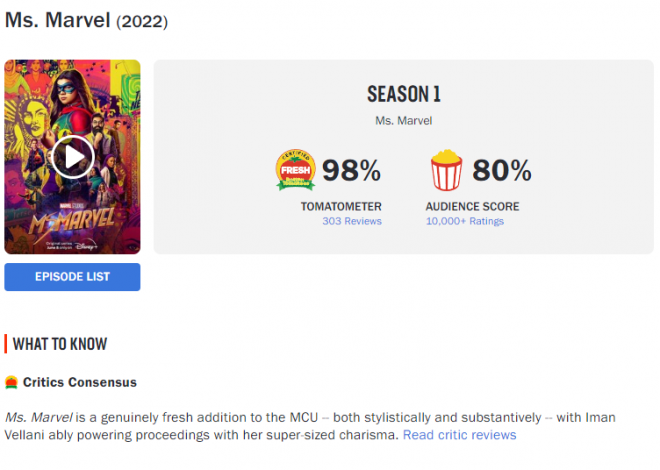The width and height of the screenshot is (660, 470).
Task: Open the 303 Reviews link
Action: (351, 221)
